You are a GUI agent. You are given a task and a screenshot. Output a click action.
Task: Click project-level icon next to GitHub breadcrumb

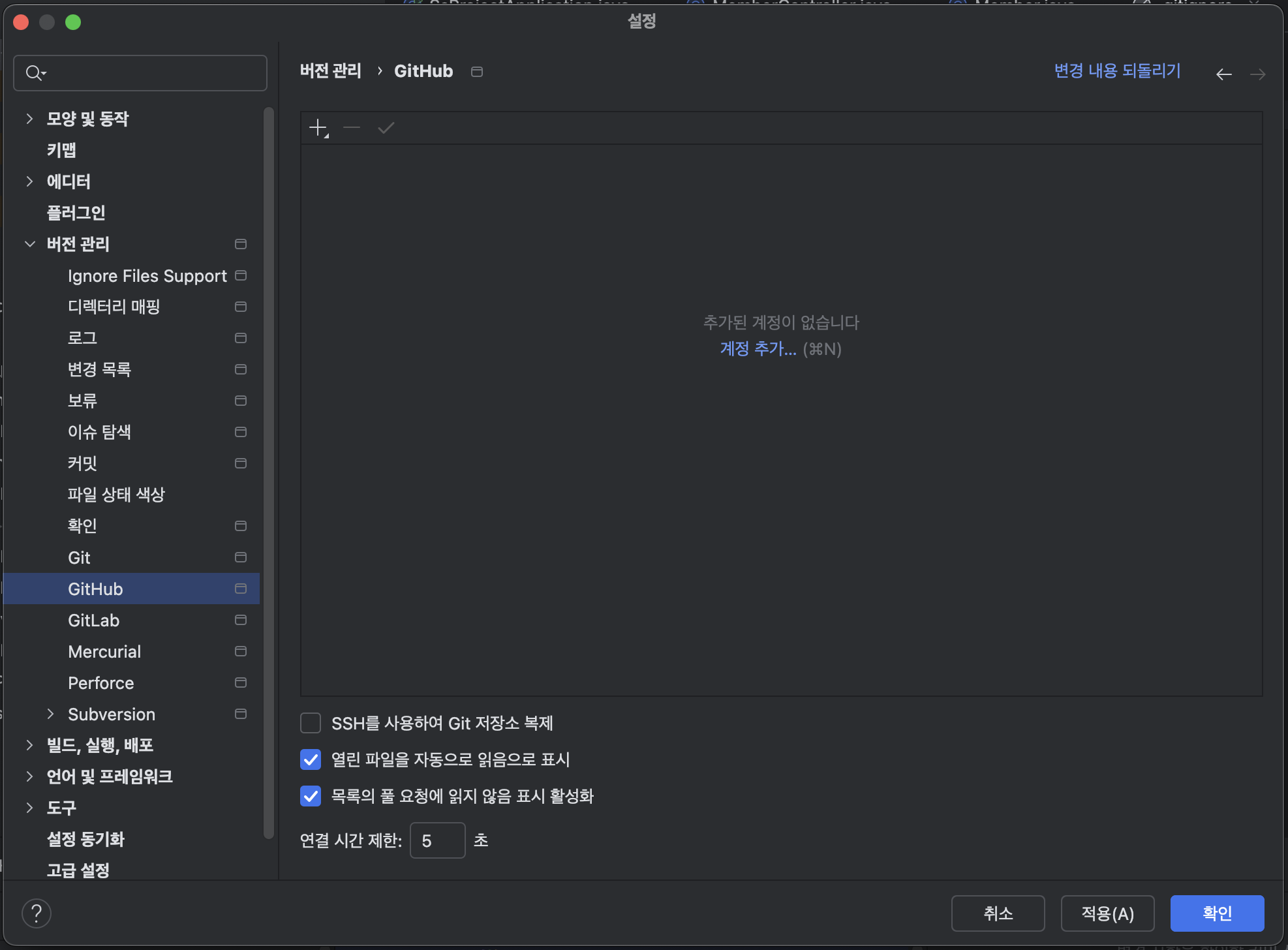pos(477,71)
